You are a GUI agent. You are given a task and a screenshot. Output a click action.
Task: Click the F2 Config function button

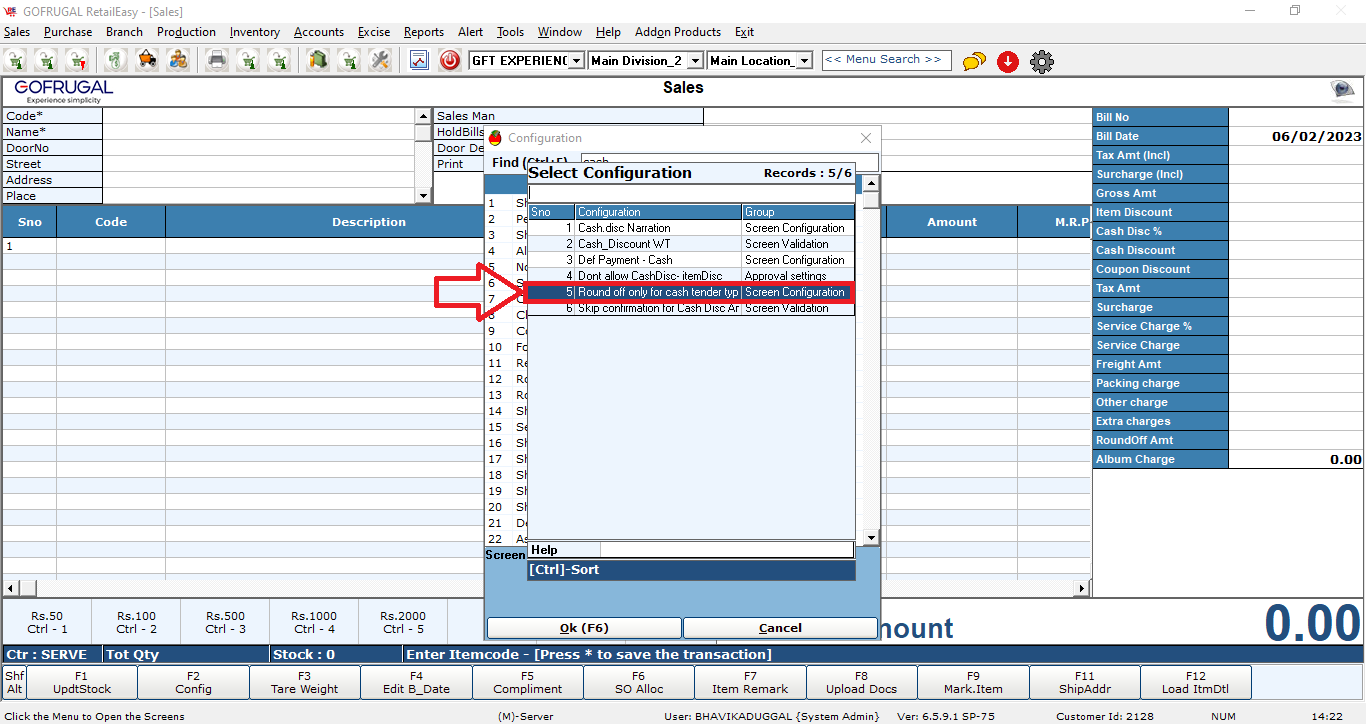click(194, 683)
